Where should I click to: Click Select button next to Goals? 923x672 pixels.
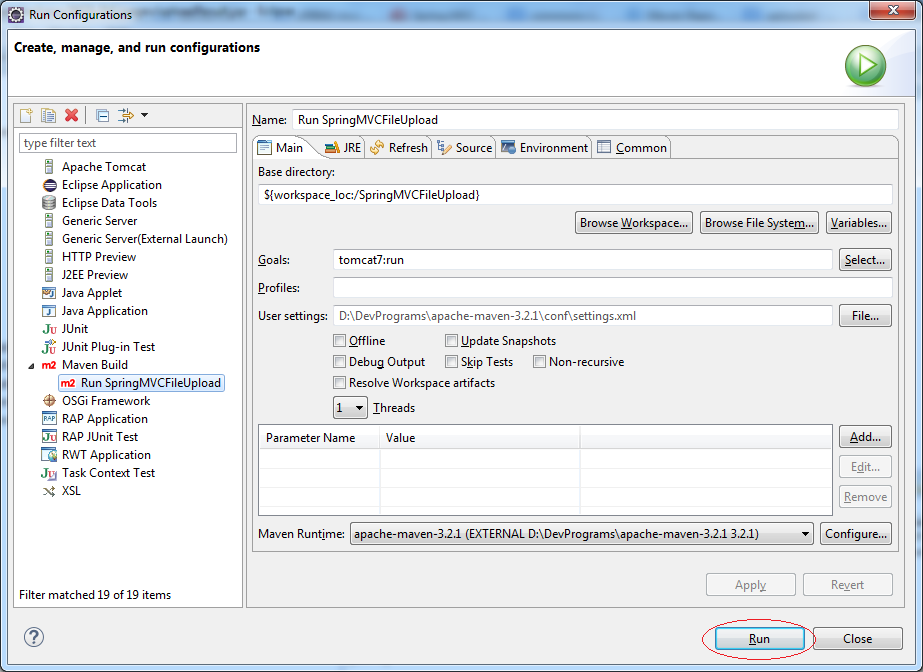pos(865,260)
